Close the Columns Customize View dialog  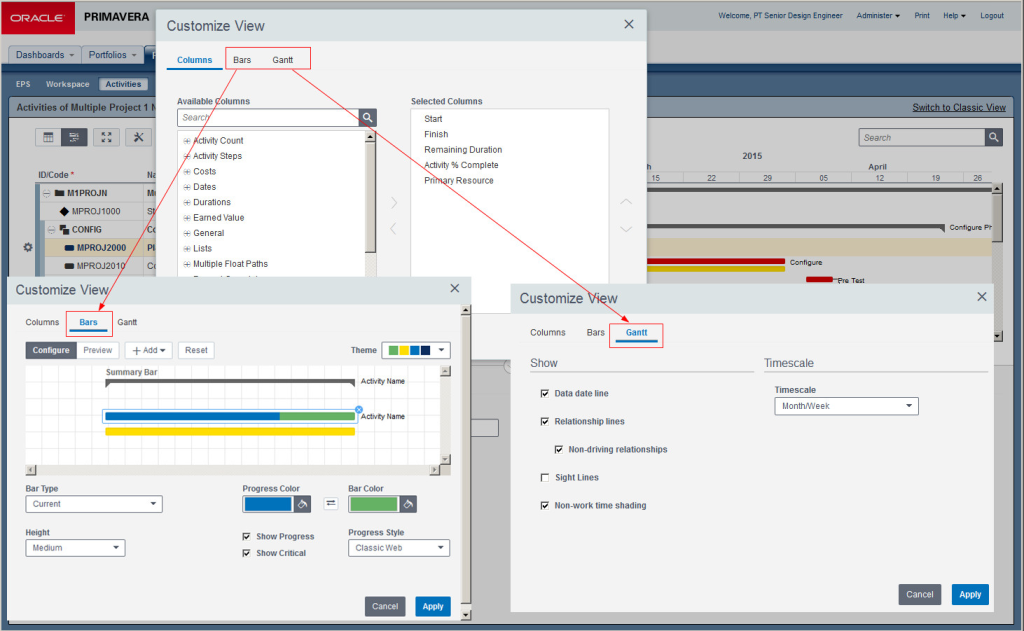click(629, 24)
